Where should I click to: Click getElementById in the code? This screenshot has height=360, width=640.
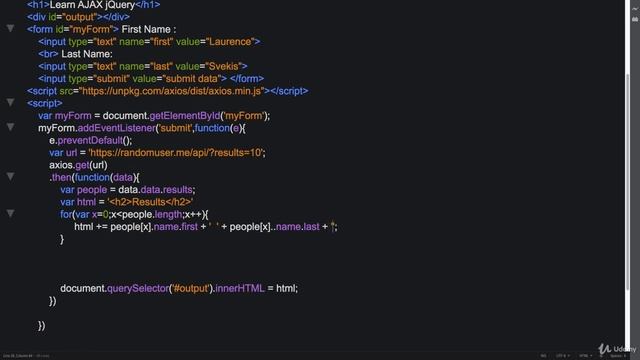185,116
